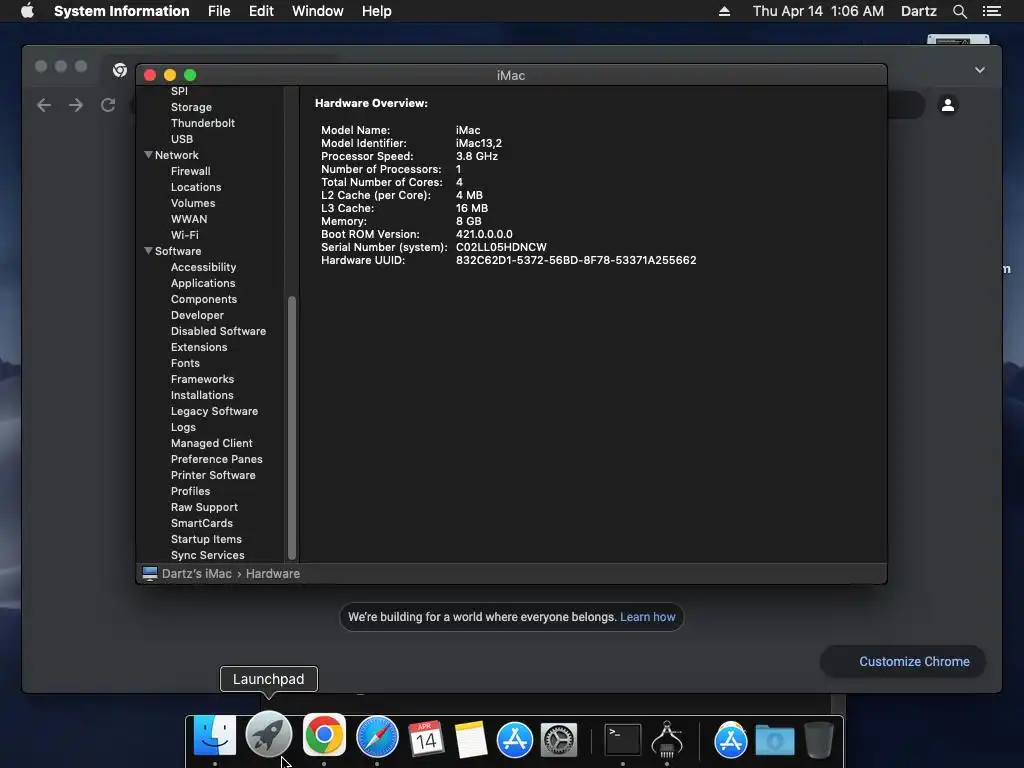Viewport: 1024px width, 768px height.
Task: Click the sidebar vertical scrollbar
Action: tap(292, 428)
